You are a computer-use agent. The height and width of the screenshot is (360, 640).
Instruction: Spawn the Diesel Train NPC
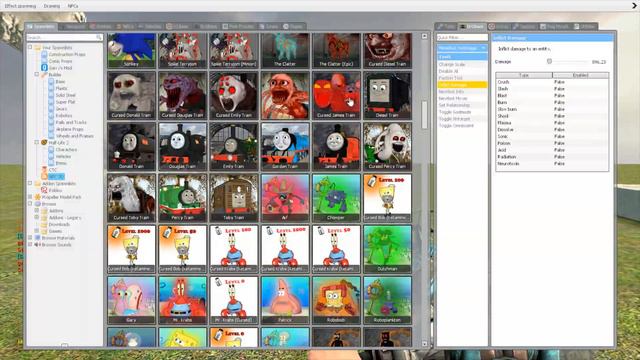click(x=387, y=96)
